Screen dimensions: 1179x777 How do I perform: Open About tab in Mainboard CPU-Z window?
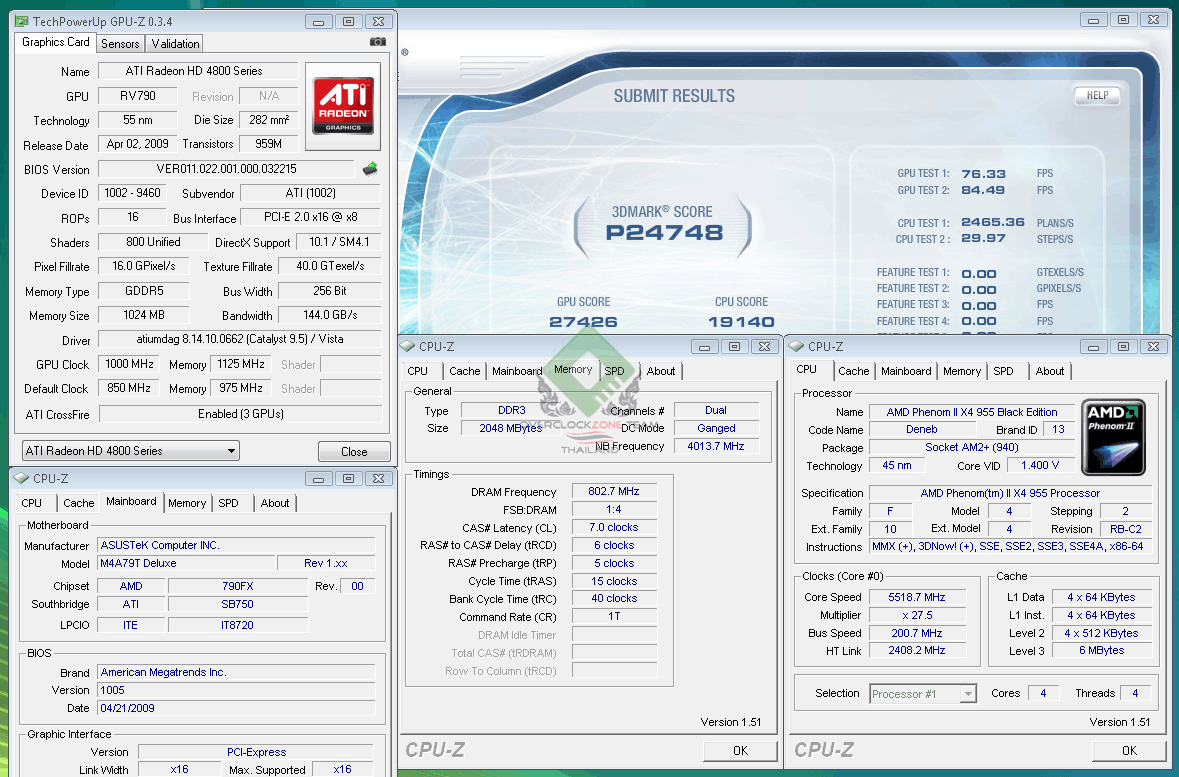pos(275,503)
